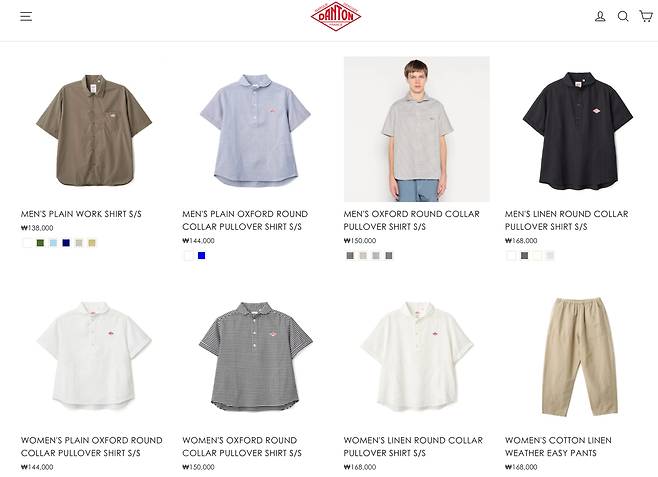The image size is (658, 477).
Task: Select the navy swatch under Plain Work Shirt
Action: [66, 243]
